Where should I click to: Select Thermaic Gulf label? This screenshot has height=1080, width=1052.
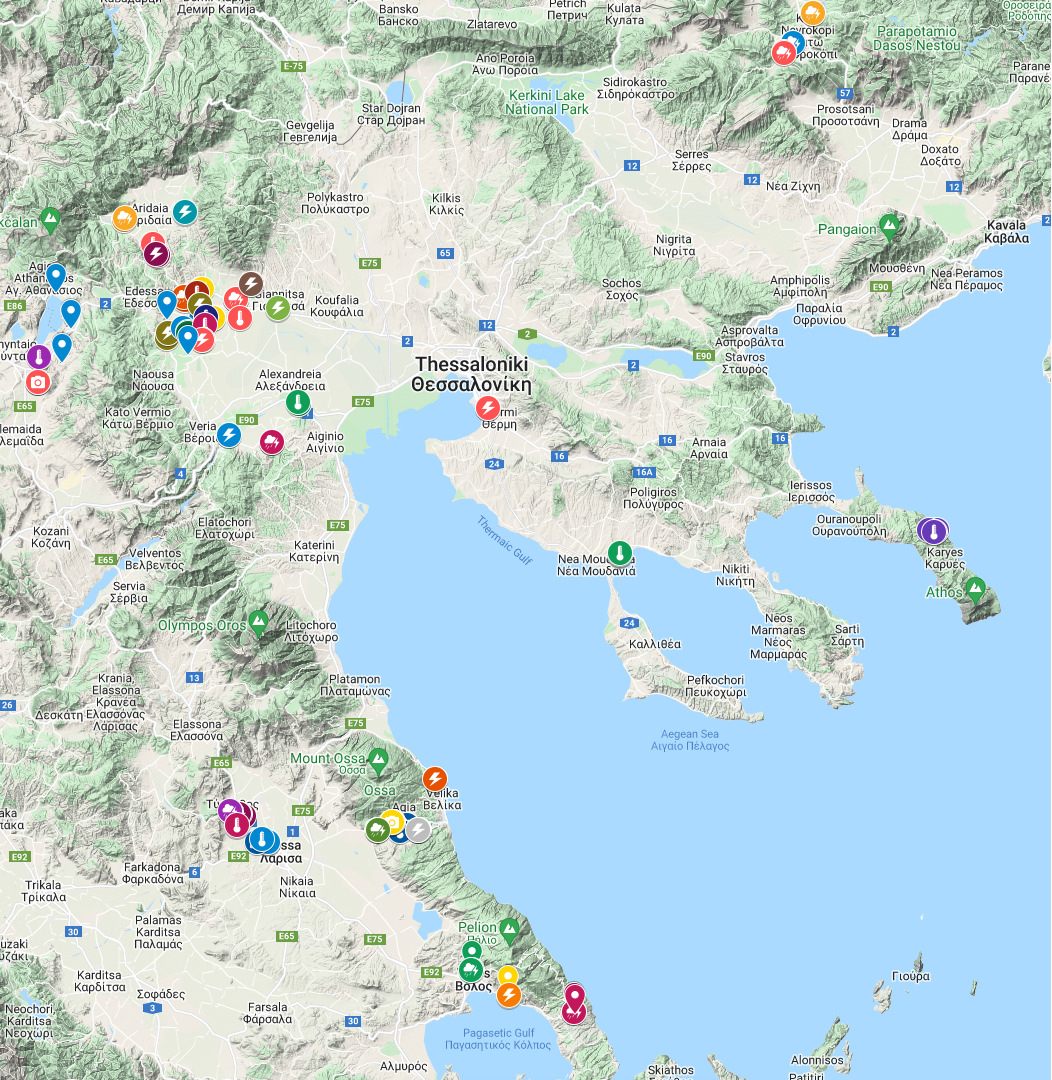tap(504, 541)
